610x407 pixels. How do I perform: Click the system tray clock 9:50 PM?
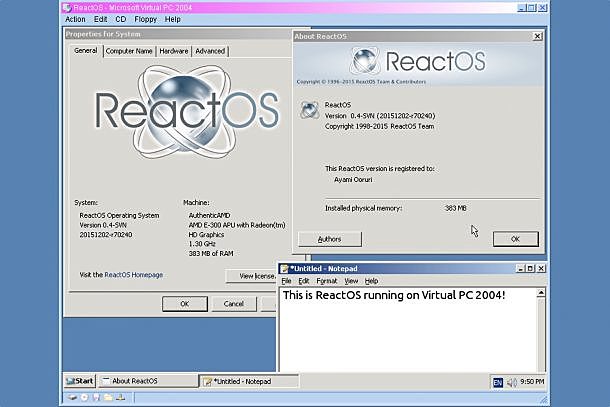point(532,382)
